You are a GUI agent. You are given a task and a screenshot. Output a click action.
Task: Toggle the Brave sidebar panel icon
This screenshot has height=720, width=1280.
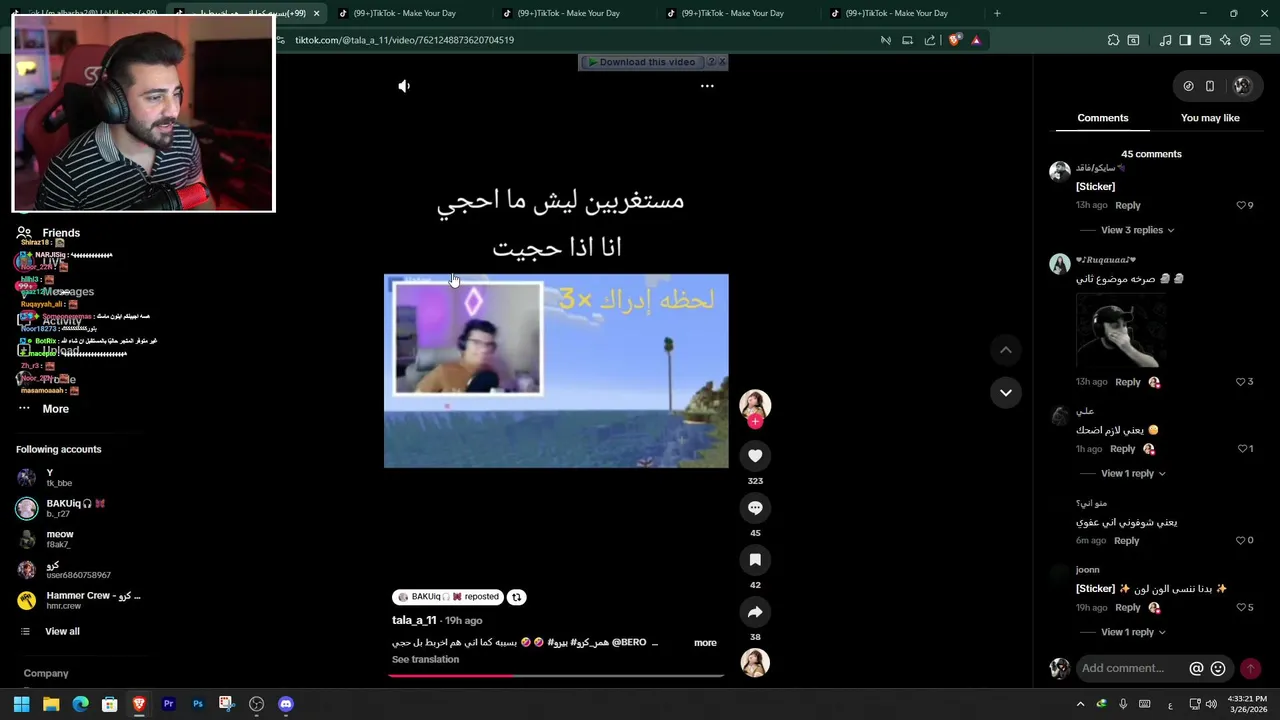point(1185,40)
